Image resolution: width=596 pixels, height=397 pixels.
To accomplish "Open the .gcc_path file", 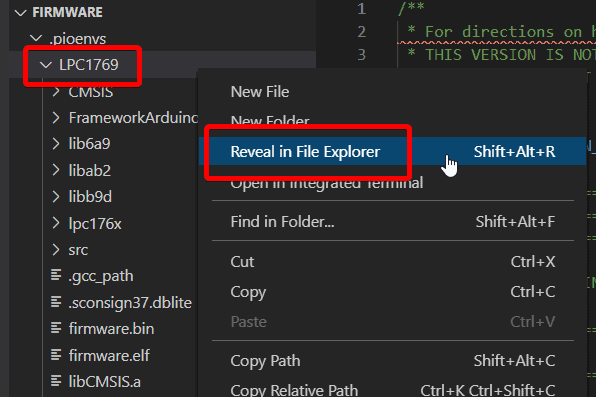I will coord(101,276).
